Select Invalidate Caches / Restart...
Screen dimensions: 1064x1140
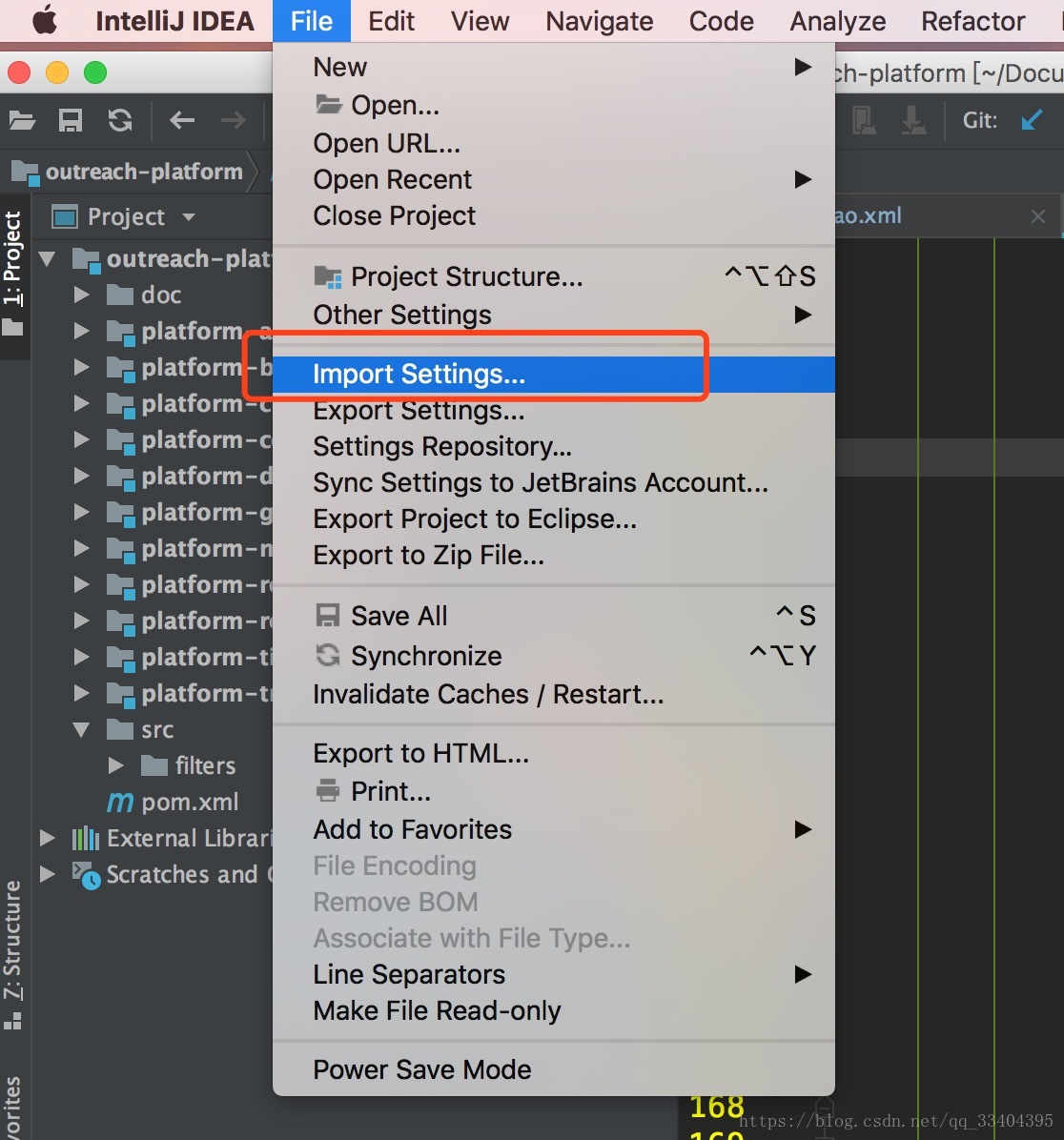click(x=554, y=694)
